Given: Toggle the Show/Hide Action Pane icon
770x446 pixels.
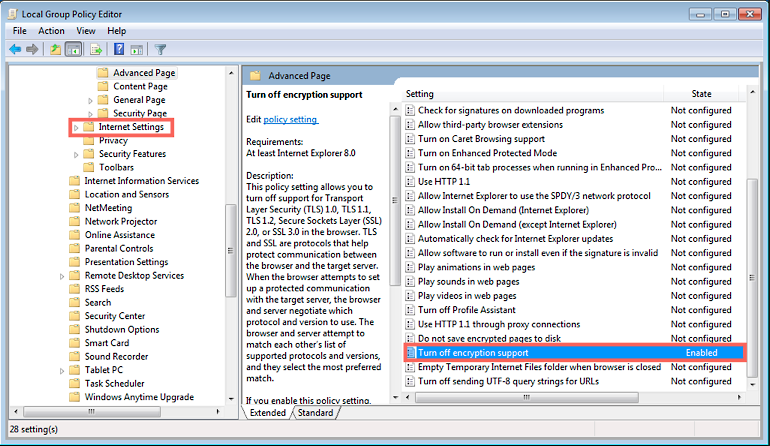Looking at the screenshot, I should point(137,49).
